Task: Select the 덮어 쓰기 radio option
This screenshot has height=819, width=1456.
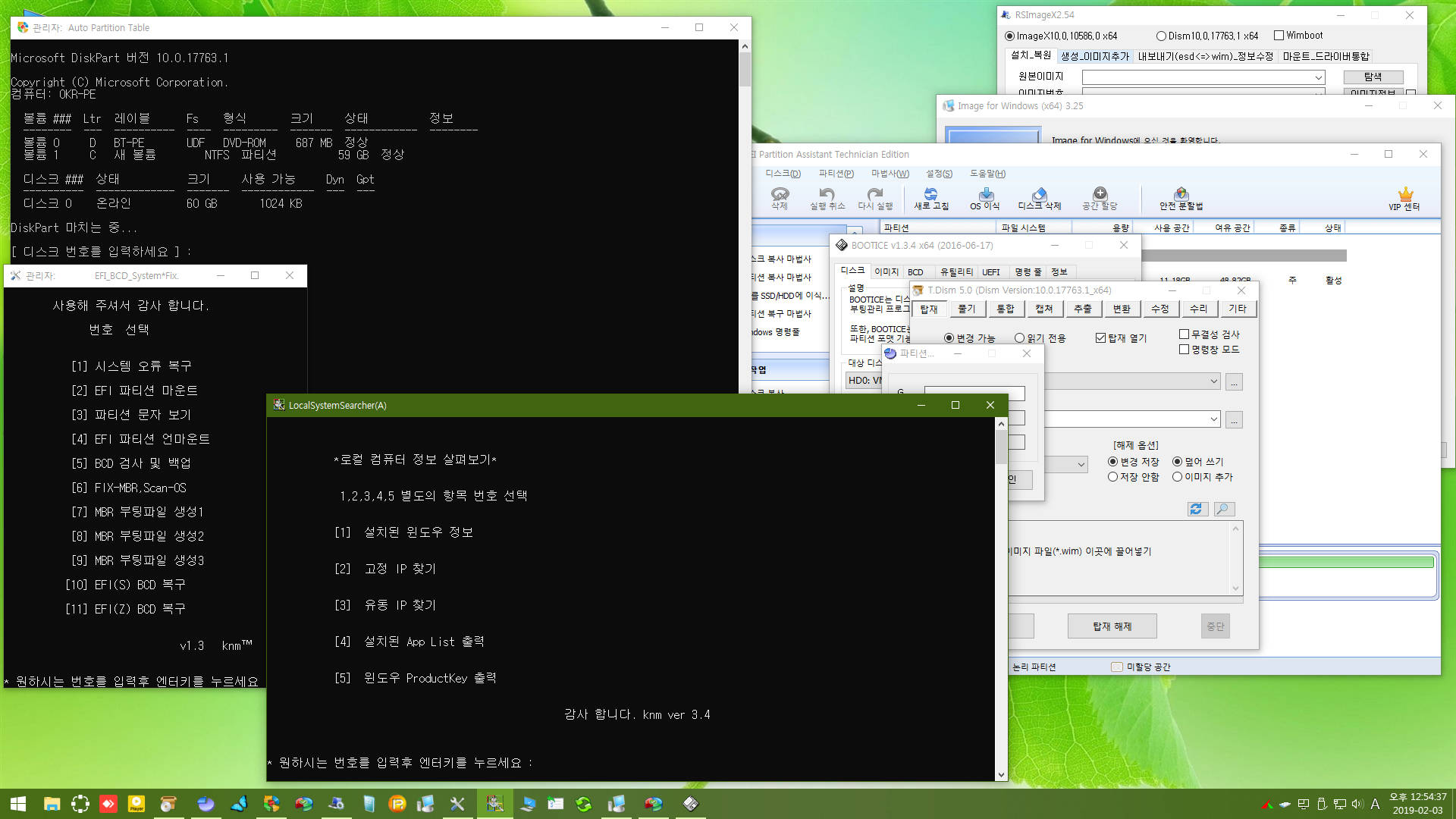Action: point(1177,461)
